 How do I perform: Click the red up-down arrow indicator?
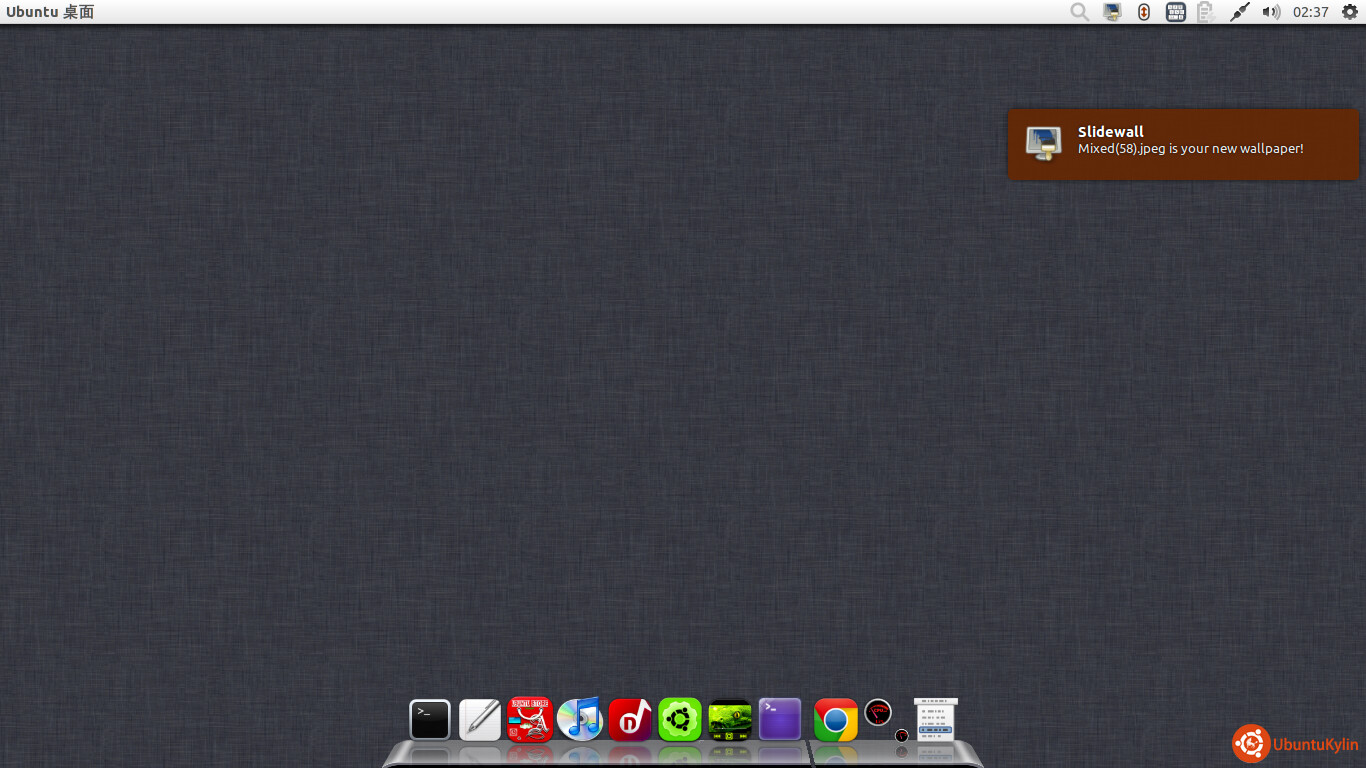(x=1144, y=12)
